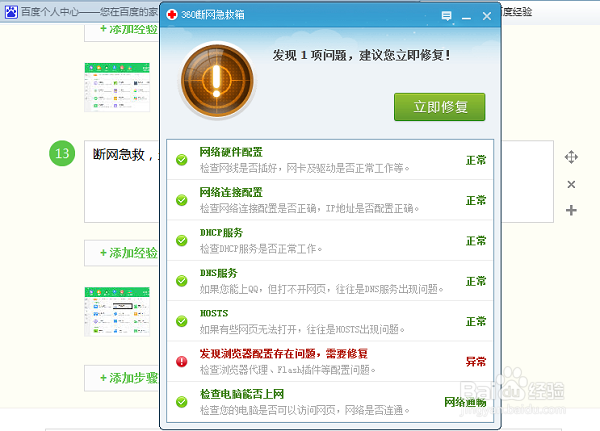Select the 网络连接配置 heading
Screen dimensions: 600x431
pos(231,192)
